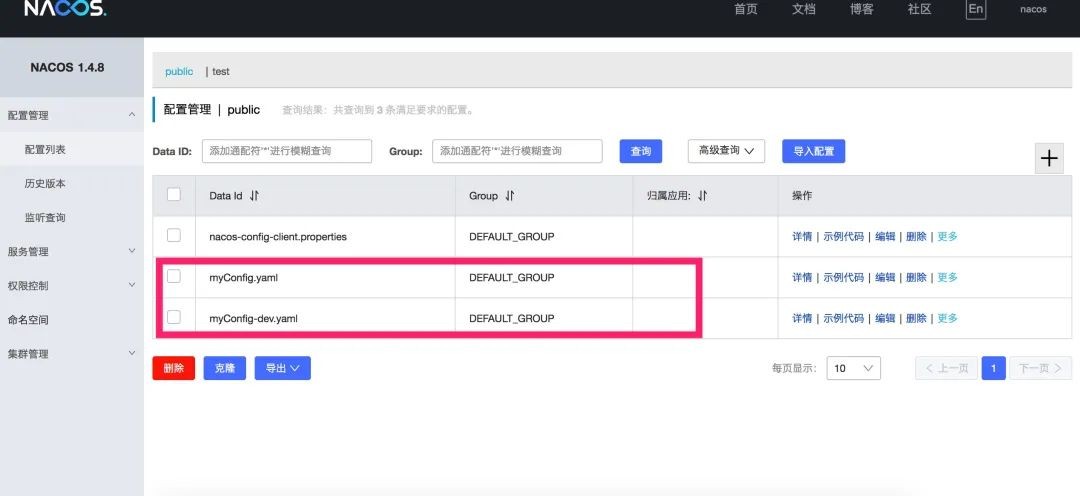Open the 导出 export dropdown

(x=282, y=368)
